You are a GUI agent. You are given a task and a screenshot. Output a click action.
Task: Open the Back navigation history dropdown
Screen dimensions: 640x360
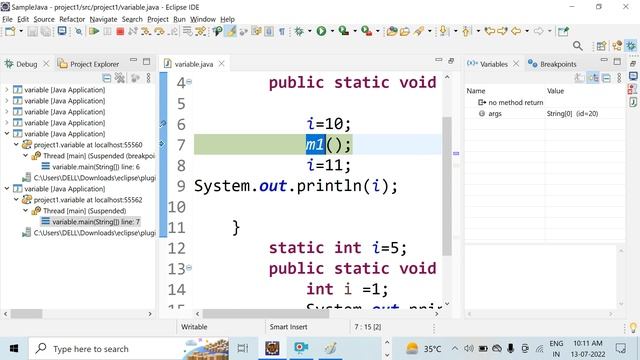pyautogui.click(x=527, y=31)
